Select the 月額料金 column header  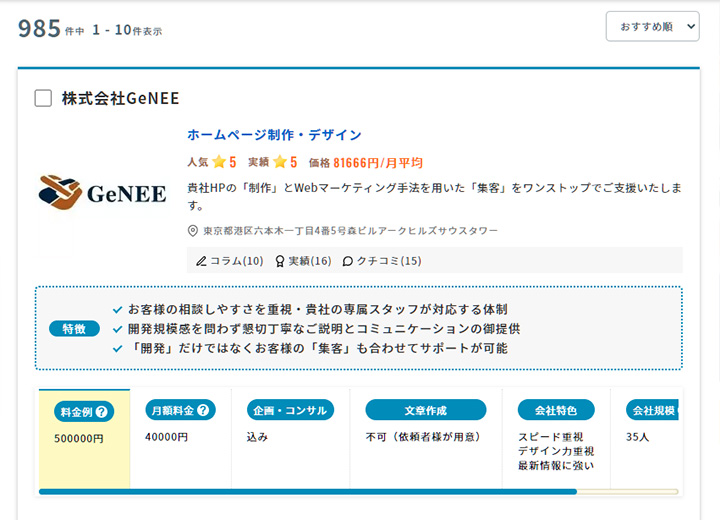pyautogui.click(x=180, y=410)
